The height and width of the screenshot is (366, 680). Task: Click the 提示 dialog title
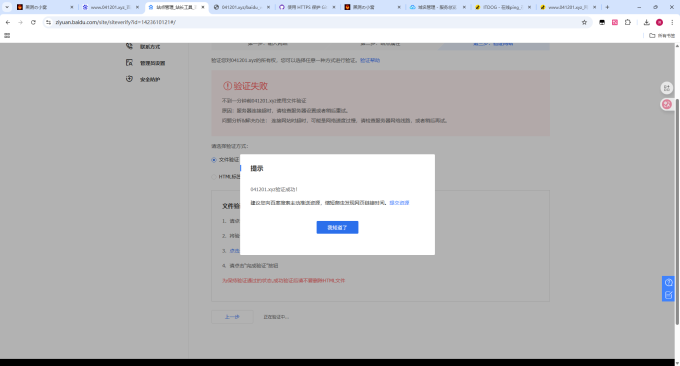point(257,168)
